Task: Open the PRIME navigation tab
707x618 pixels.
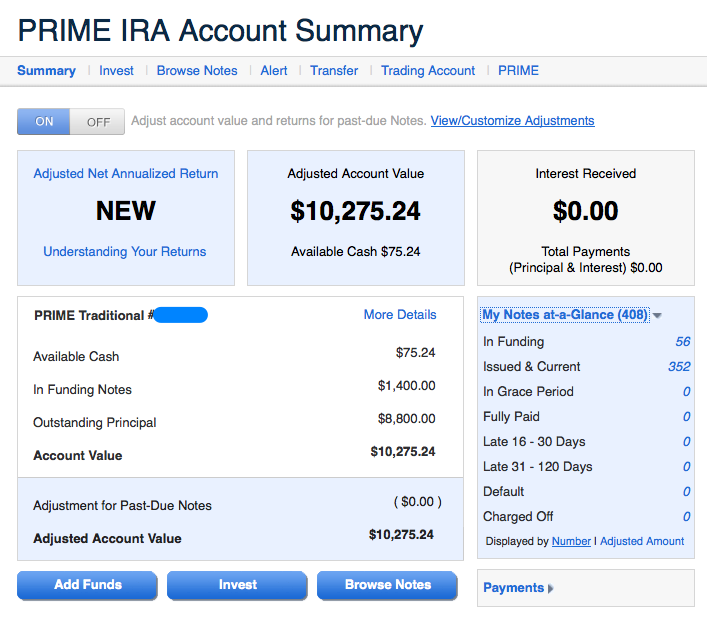Action: (518, 71)
